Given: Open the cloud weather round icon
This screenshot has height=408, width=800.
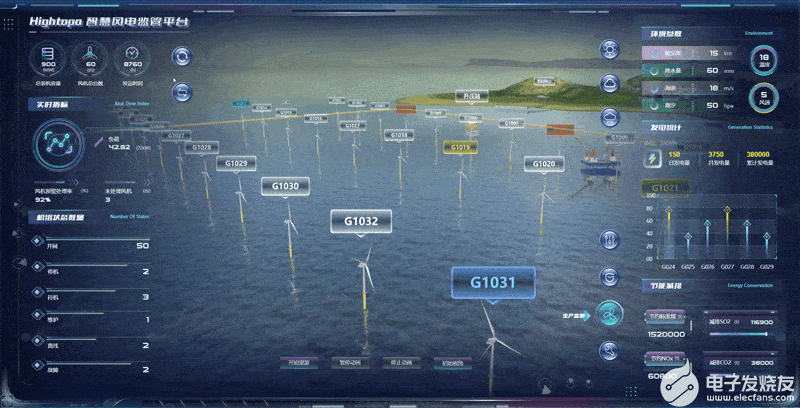Looking at the screenshot, I should click(609, 83).
